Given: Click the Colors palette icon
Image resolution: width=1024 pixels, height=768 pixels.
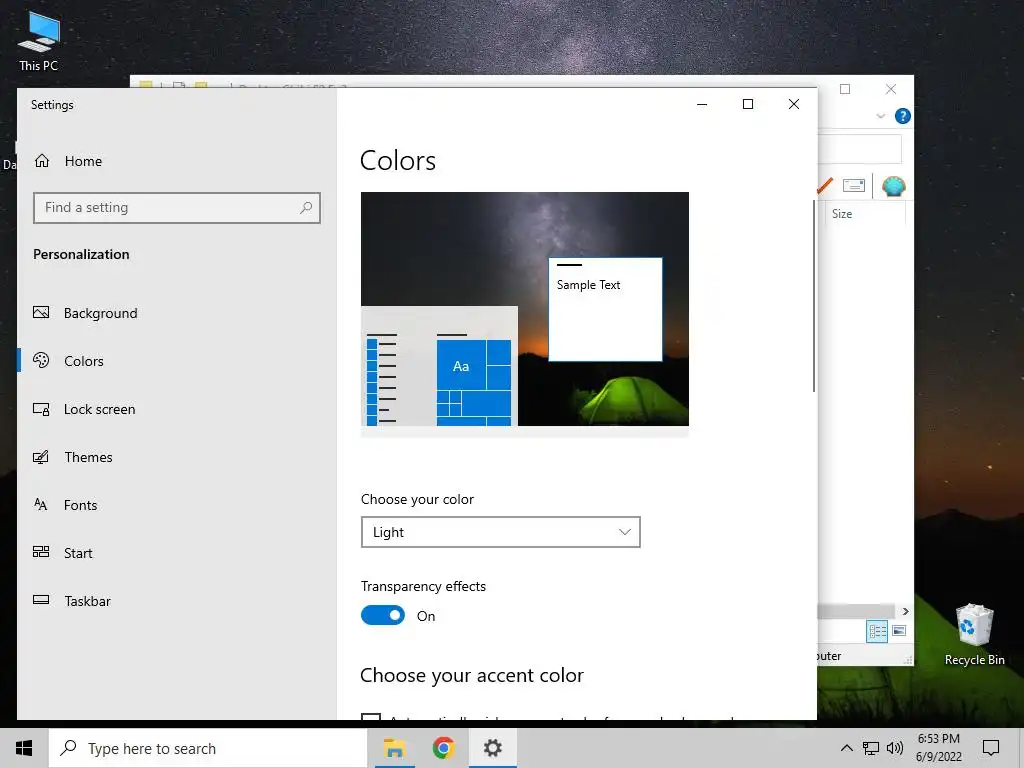Looking at the screenshot, I should [x=41, y=360].
